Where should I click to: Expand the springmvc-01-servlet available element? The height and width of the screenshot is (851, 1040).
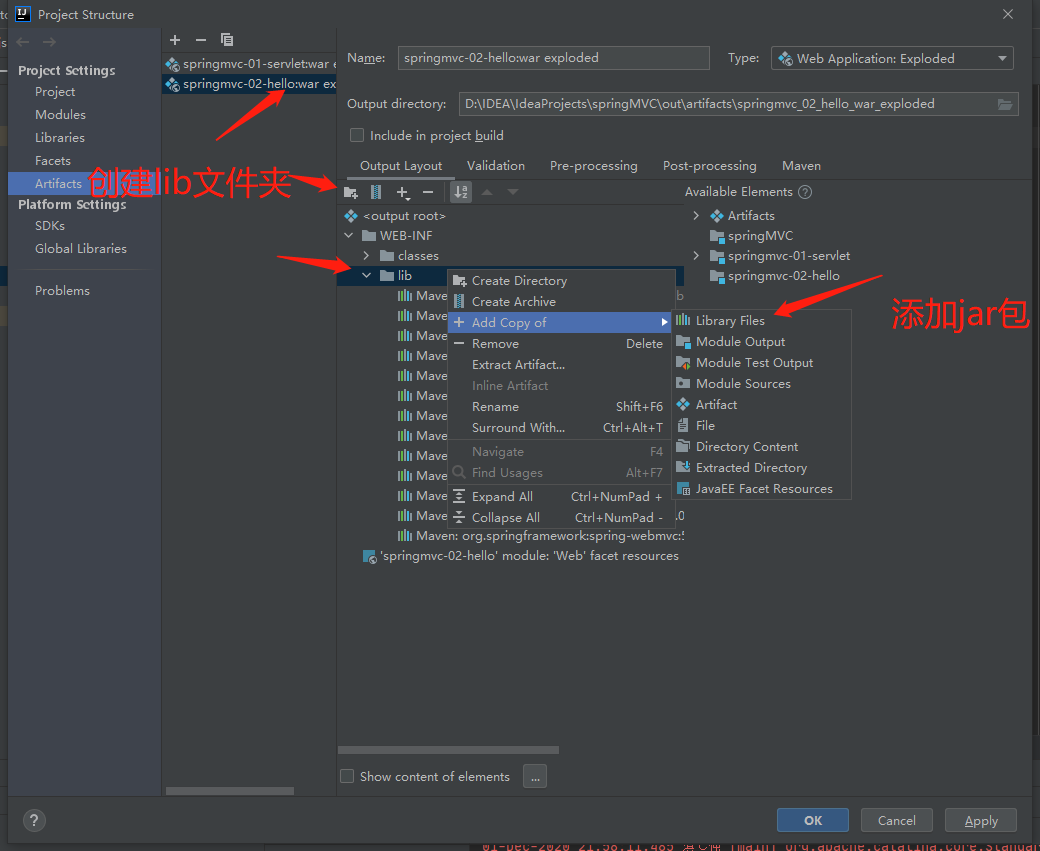coord(696,255)
